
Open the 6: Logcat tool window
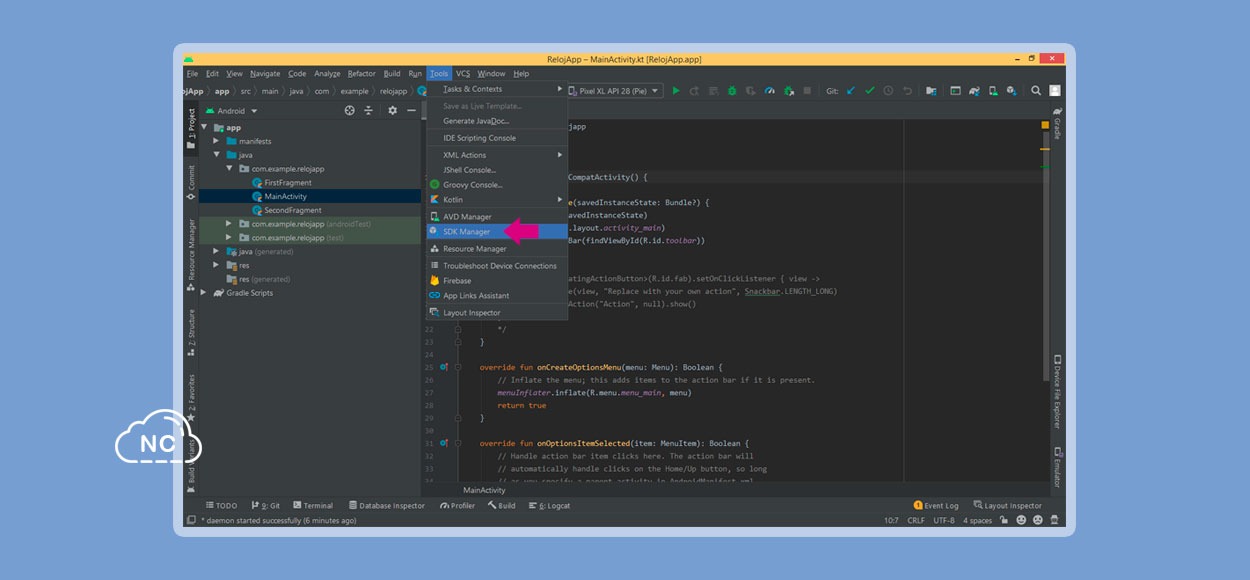click(549, 506)
